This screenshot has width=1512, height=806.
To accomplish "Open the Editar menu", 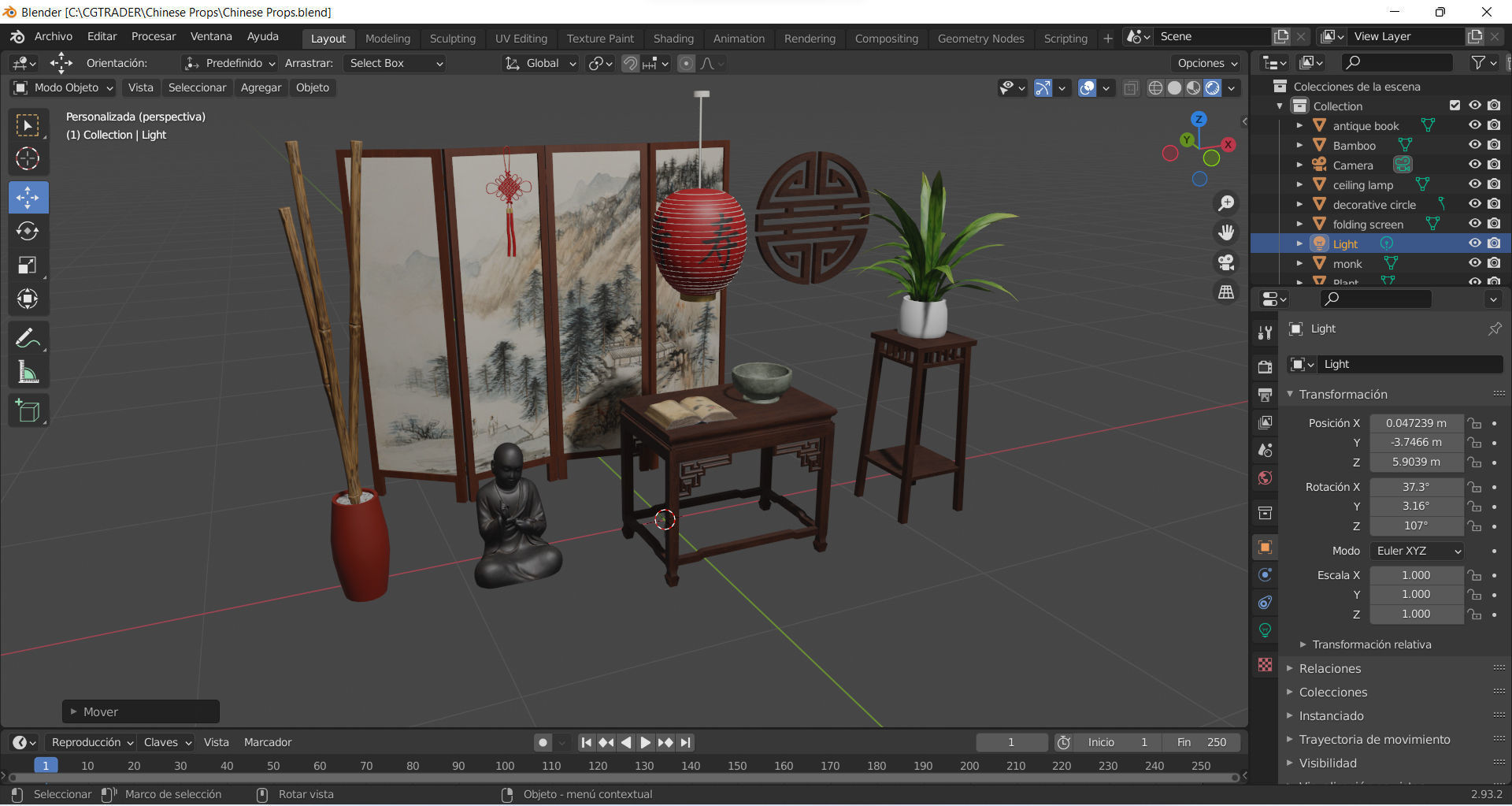I will coord(102,36).
